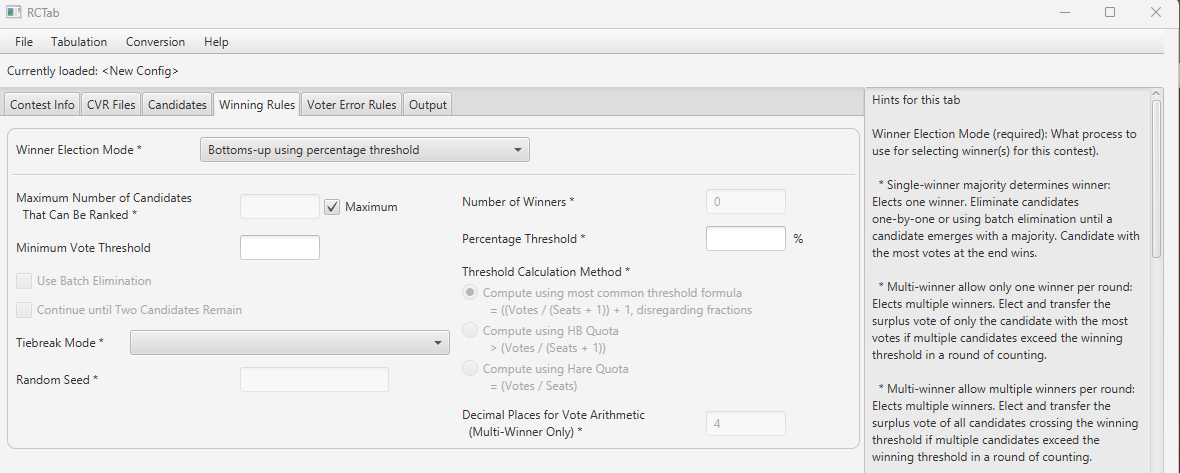The image size is (1180, 473).
Task: Click the Maximum Number of Candidates ranked field
Action: 280,207
